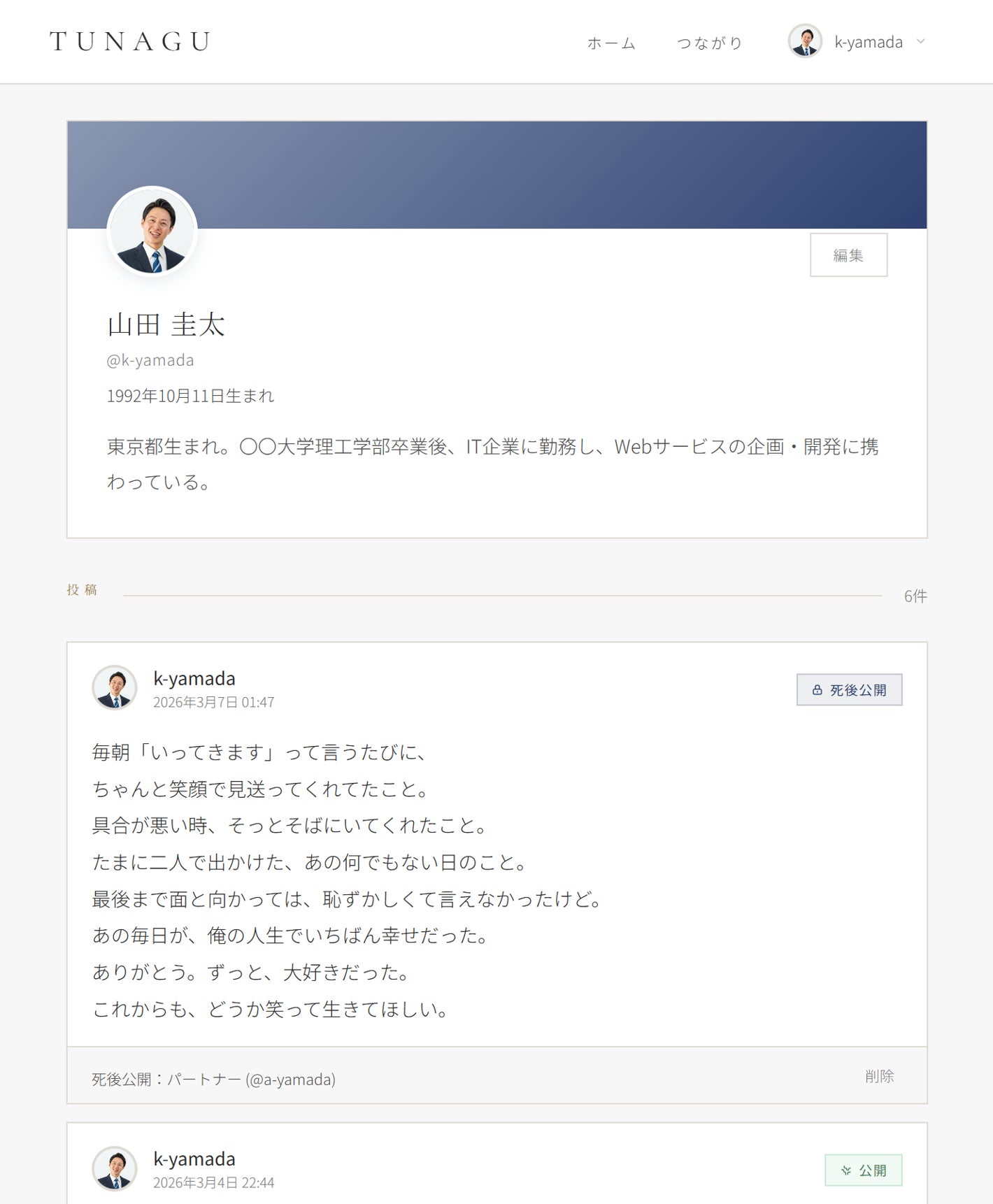
Task: Open the ホーム menu item
Action: coord(611,43)
